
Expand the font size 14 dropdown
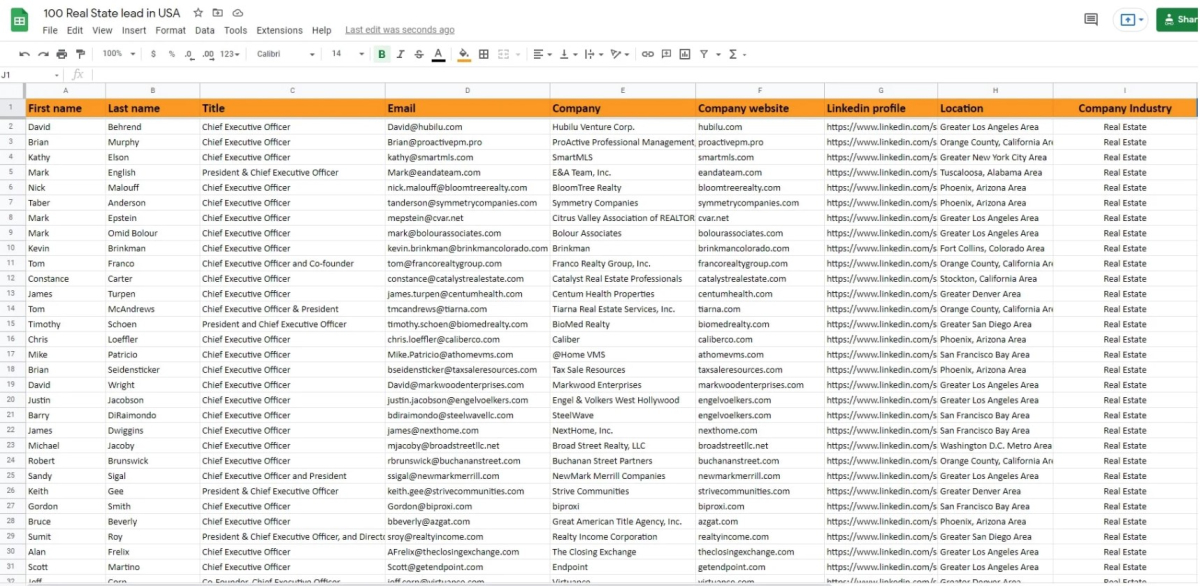click(348, 54)
